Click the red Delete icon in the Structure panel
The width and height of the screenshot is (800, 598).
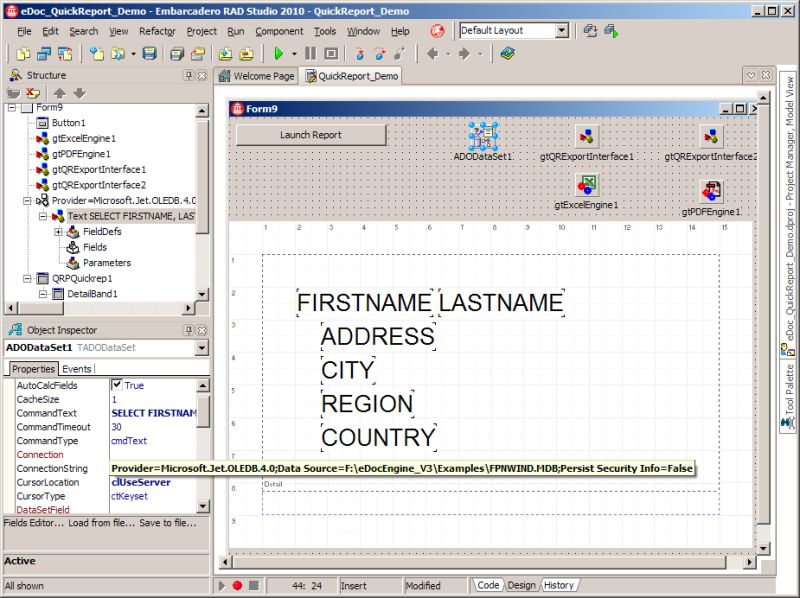30,92
